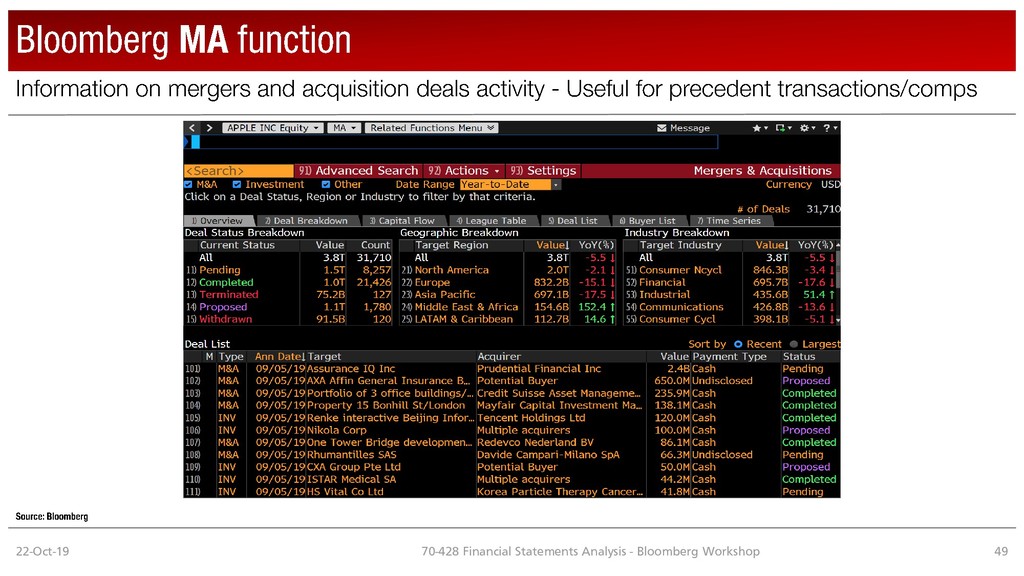Switch to the Deal Breakdown tab
Image resolution: width=1024 pixels, height=576 pixels.
point(306,221)
